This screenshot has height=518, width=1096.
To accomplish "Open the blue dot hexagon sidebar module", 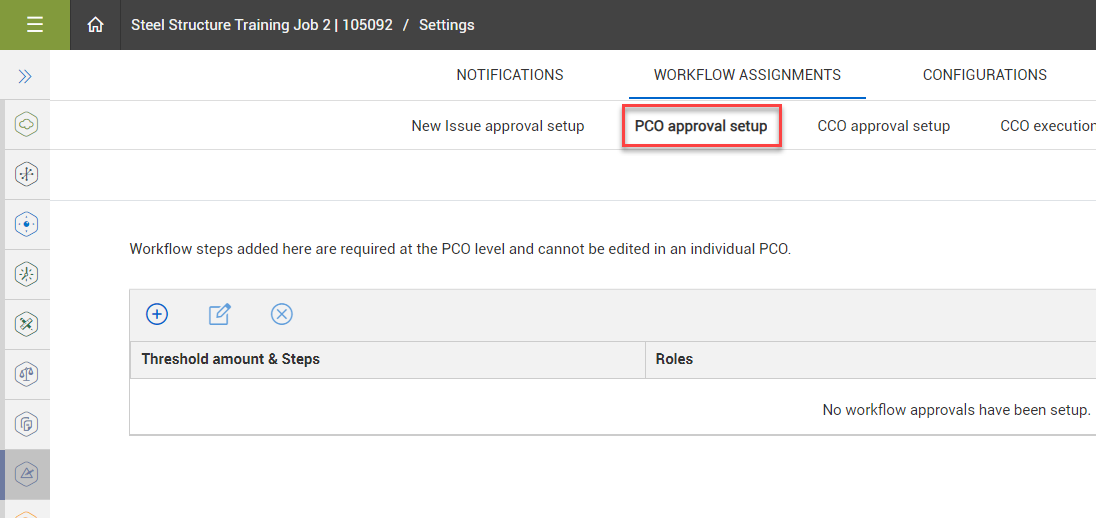I will coord(27,224).
